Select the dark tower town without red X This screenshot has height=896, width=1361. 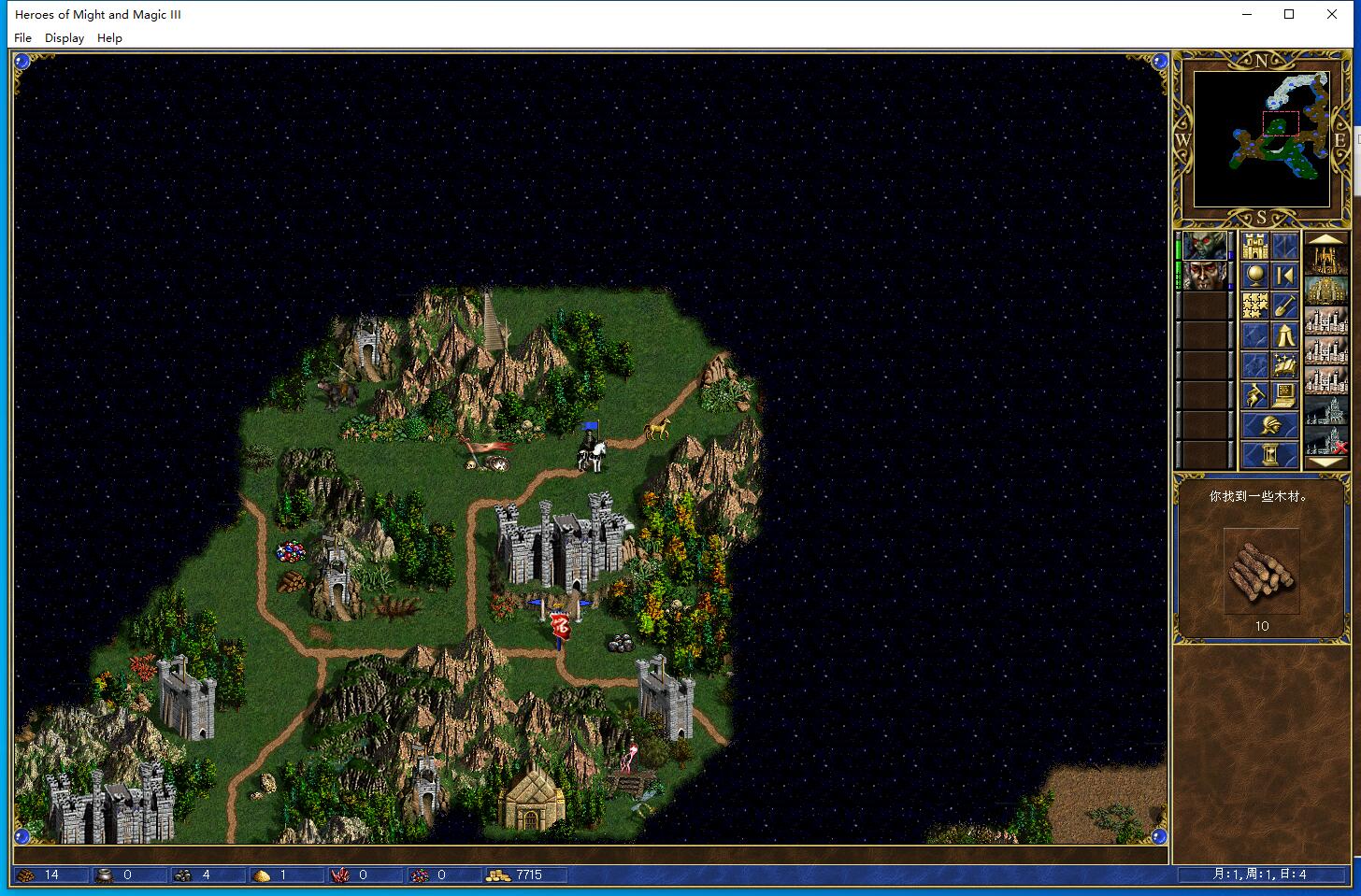(1326, 410)
